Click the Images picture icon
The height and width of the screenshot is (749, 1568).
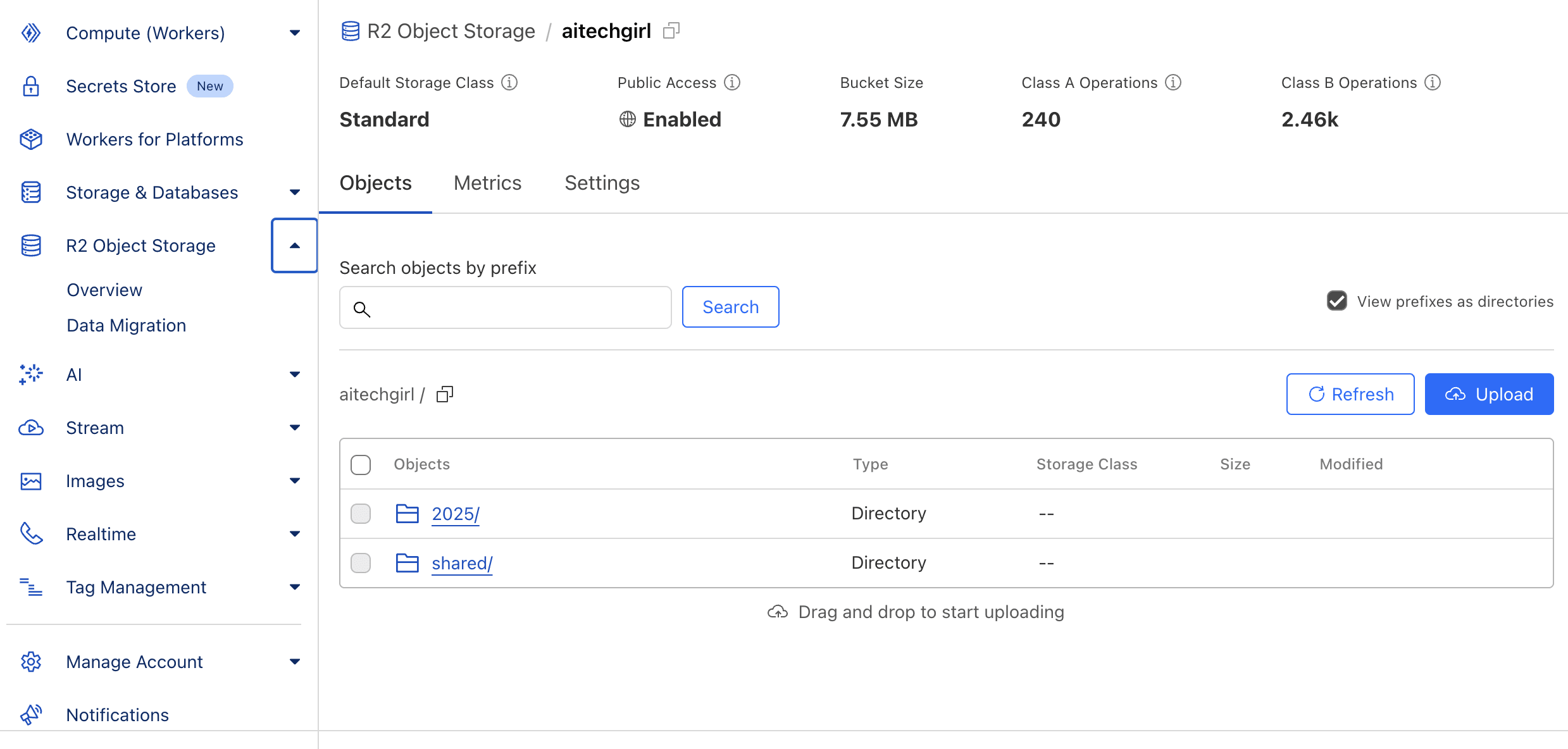pos(30,481)
